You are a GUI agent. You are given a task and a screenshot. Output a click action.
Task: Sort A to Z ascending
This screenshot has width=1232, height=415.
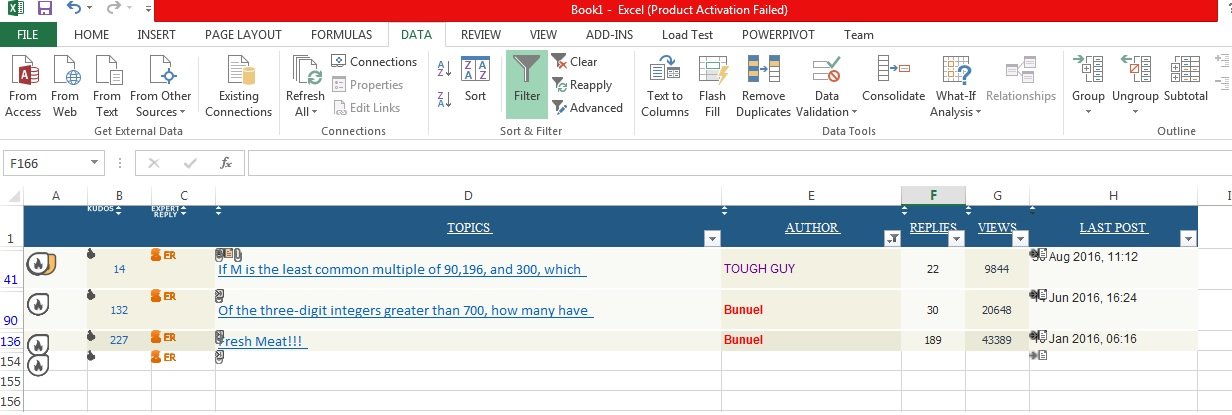[445, 69]
